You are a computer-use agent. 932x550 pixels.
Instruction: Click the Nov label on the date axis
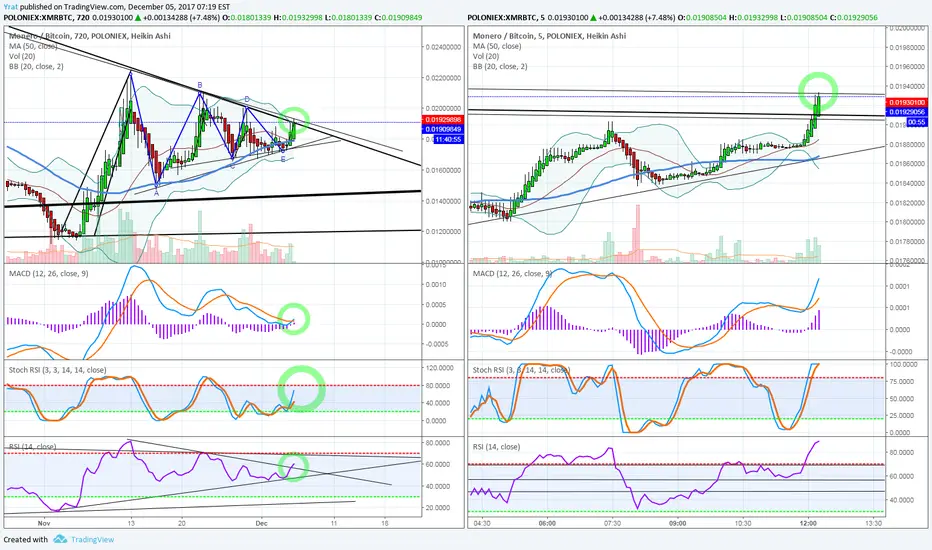tap(43, 523)
